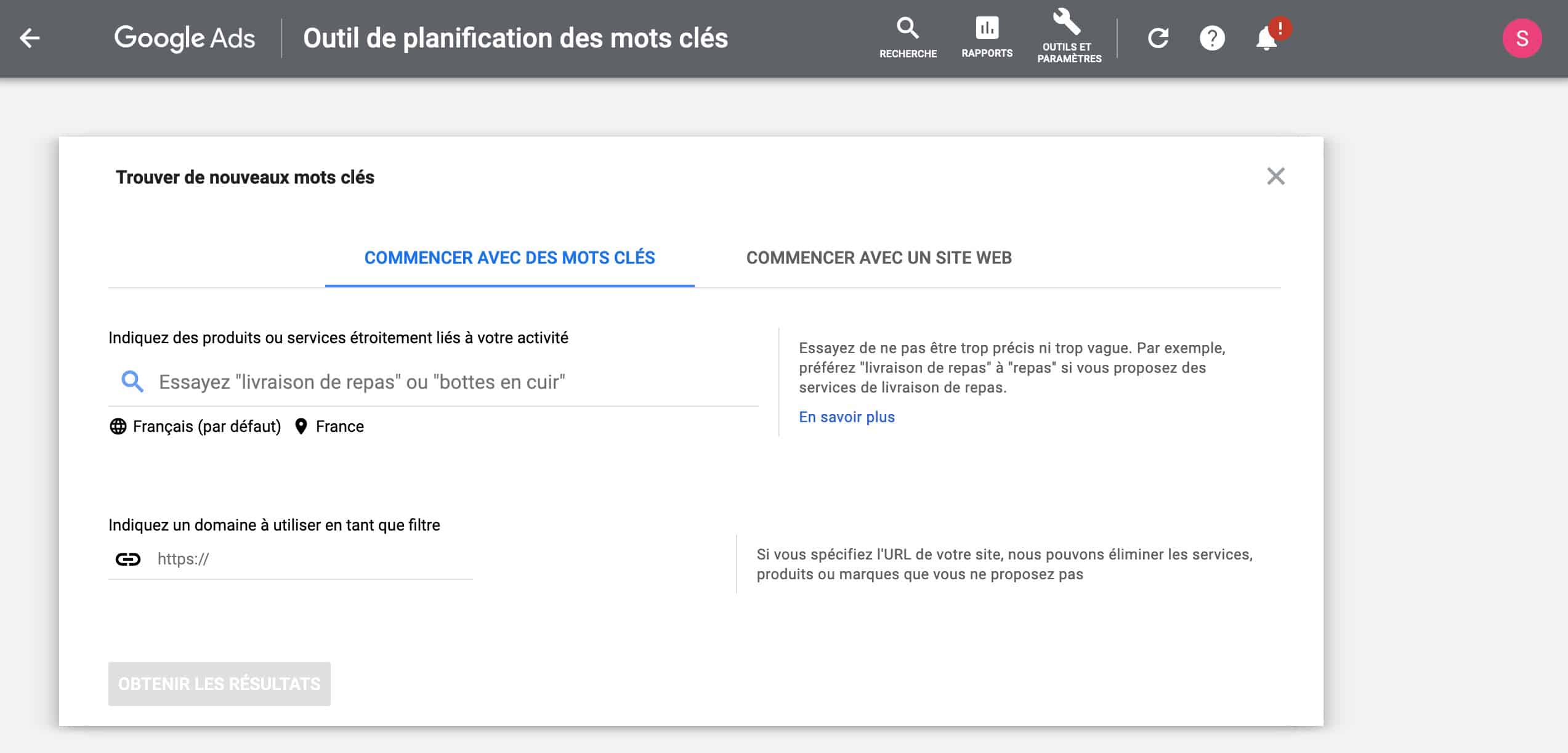Viewport: 1568px width, 753px height.
Task: Open the En savoir plus link
Action: (846, 417)
